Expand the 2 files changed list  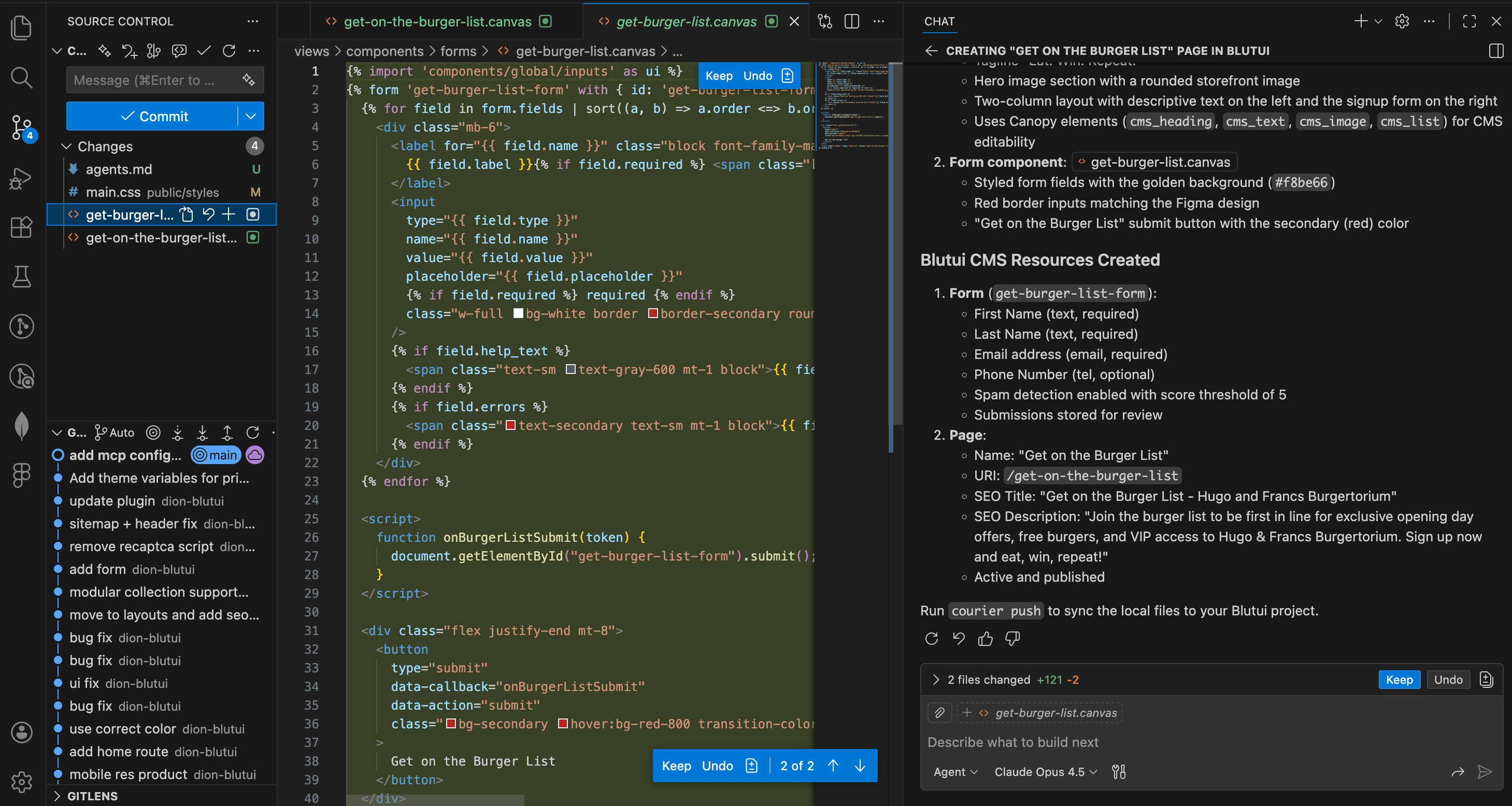point(936,679)
